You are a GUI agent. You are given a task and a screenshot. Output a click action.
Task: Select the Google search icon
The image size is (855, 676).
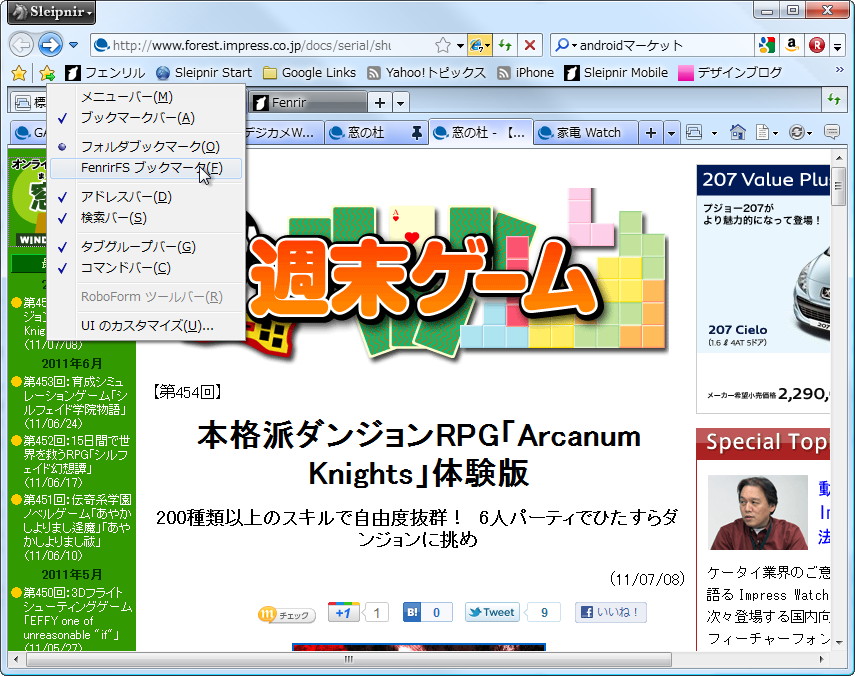point(768,45)
